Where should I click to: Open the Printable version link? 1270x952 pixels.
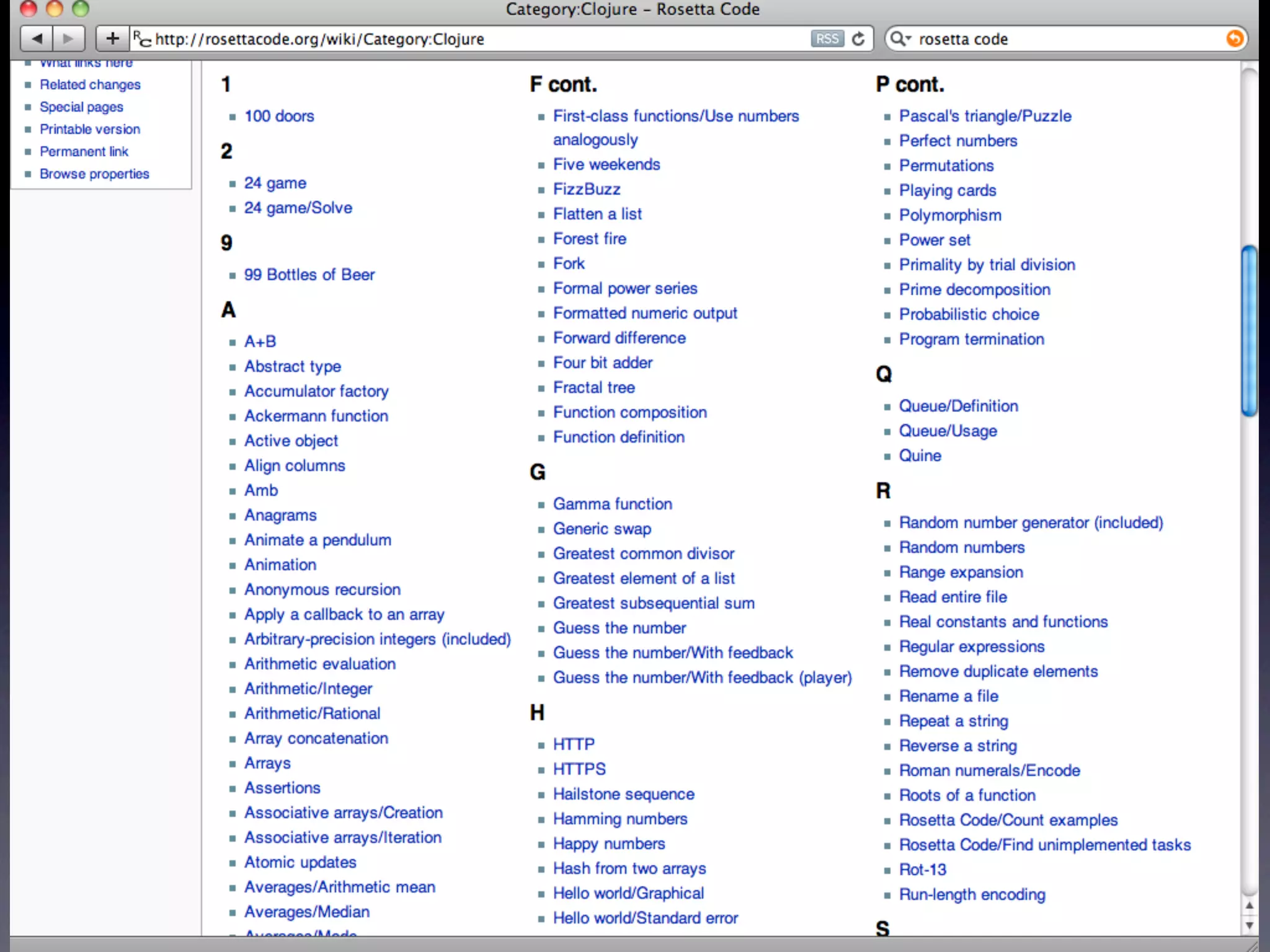90,130
